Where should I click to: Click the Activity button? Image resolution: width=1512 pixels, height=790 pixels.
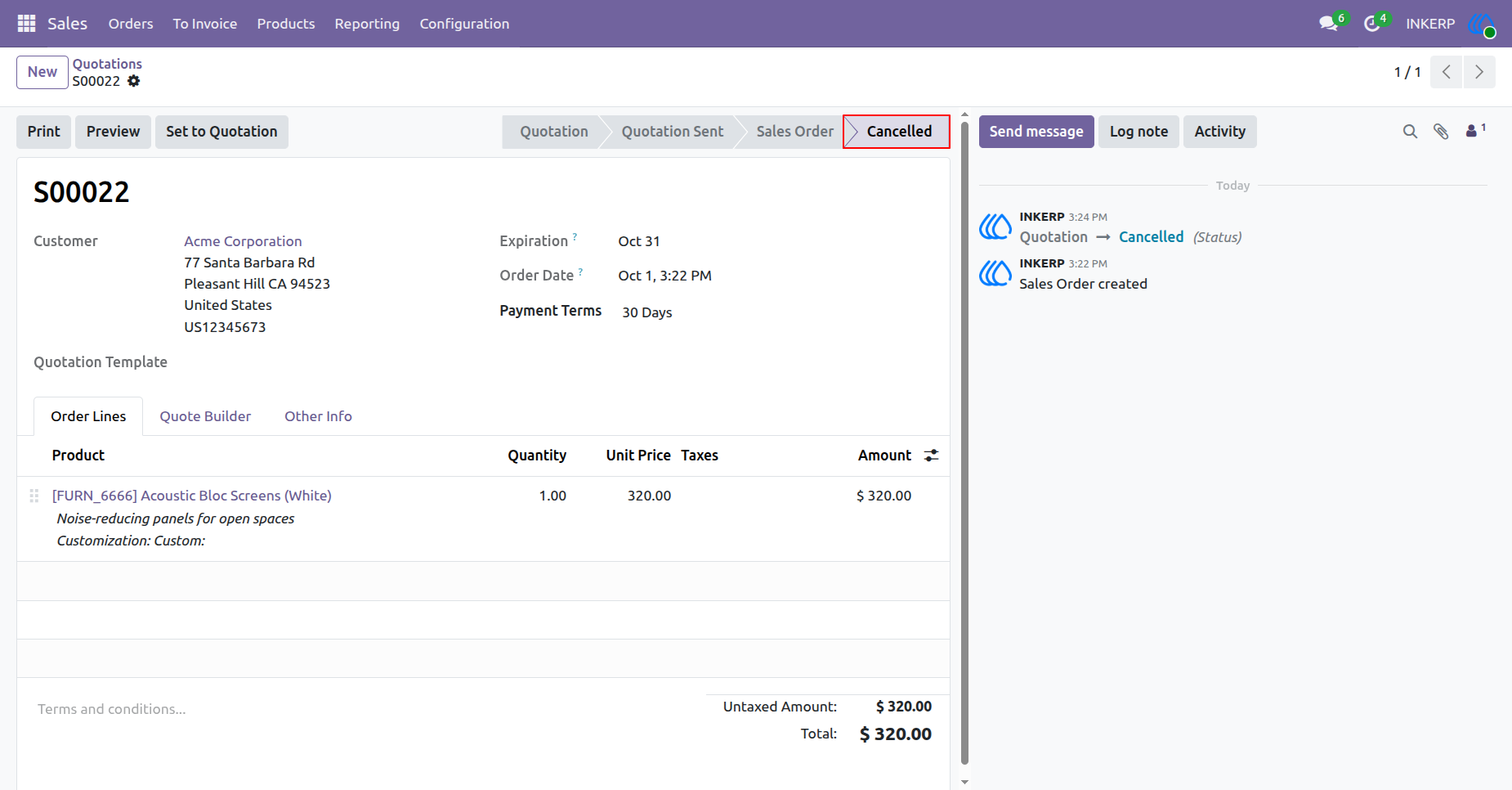(1220, 132)
